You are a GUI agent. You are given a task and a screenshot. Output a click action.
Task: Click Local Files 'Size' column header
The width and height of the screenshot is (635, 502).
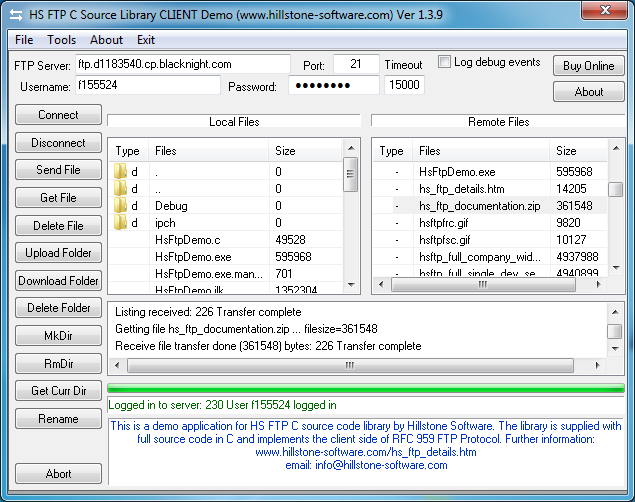point(306,151)
